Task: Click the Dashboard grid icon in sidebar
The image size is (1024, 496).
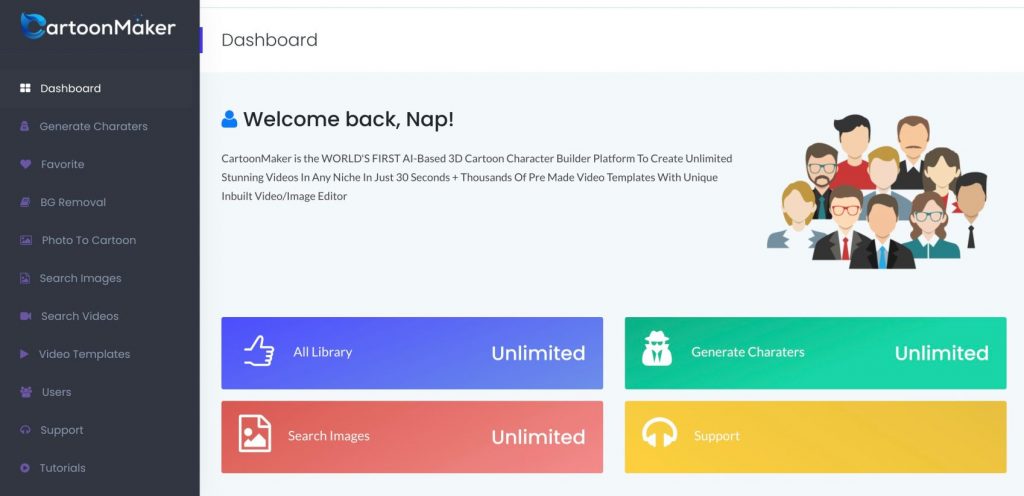Action: click(25, 88)
